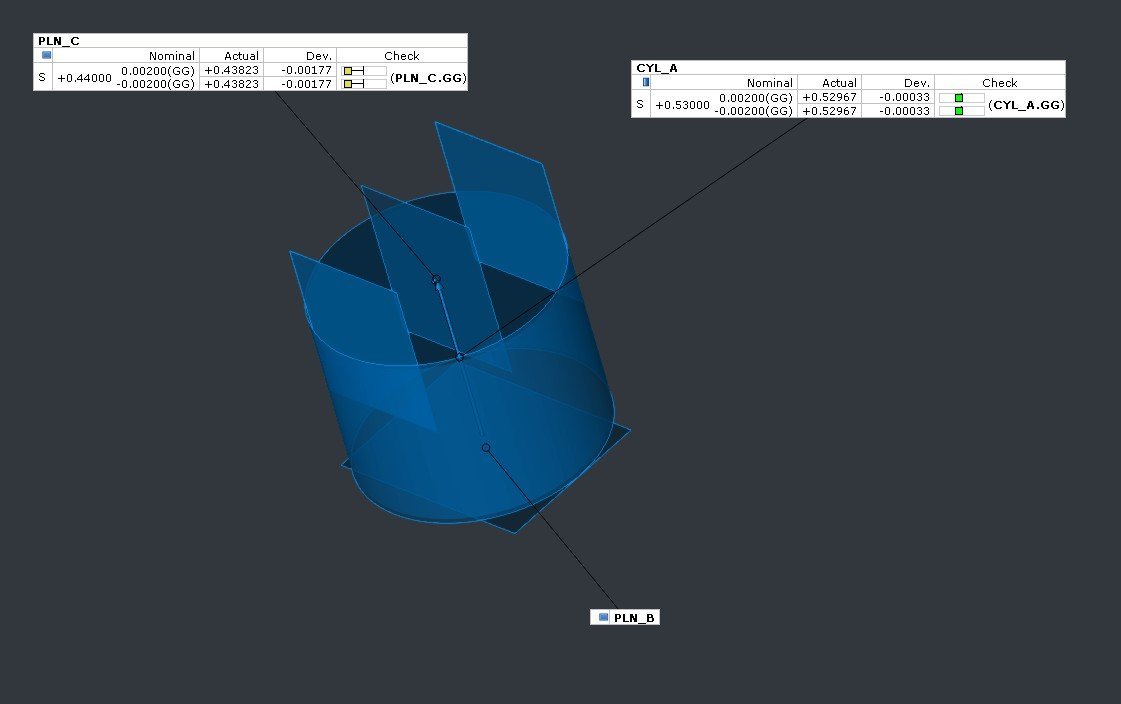1121x704 pixels.
Task: Click the CYL_A.GG check reference
Action: pos(1026,104)
